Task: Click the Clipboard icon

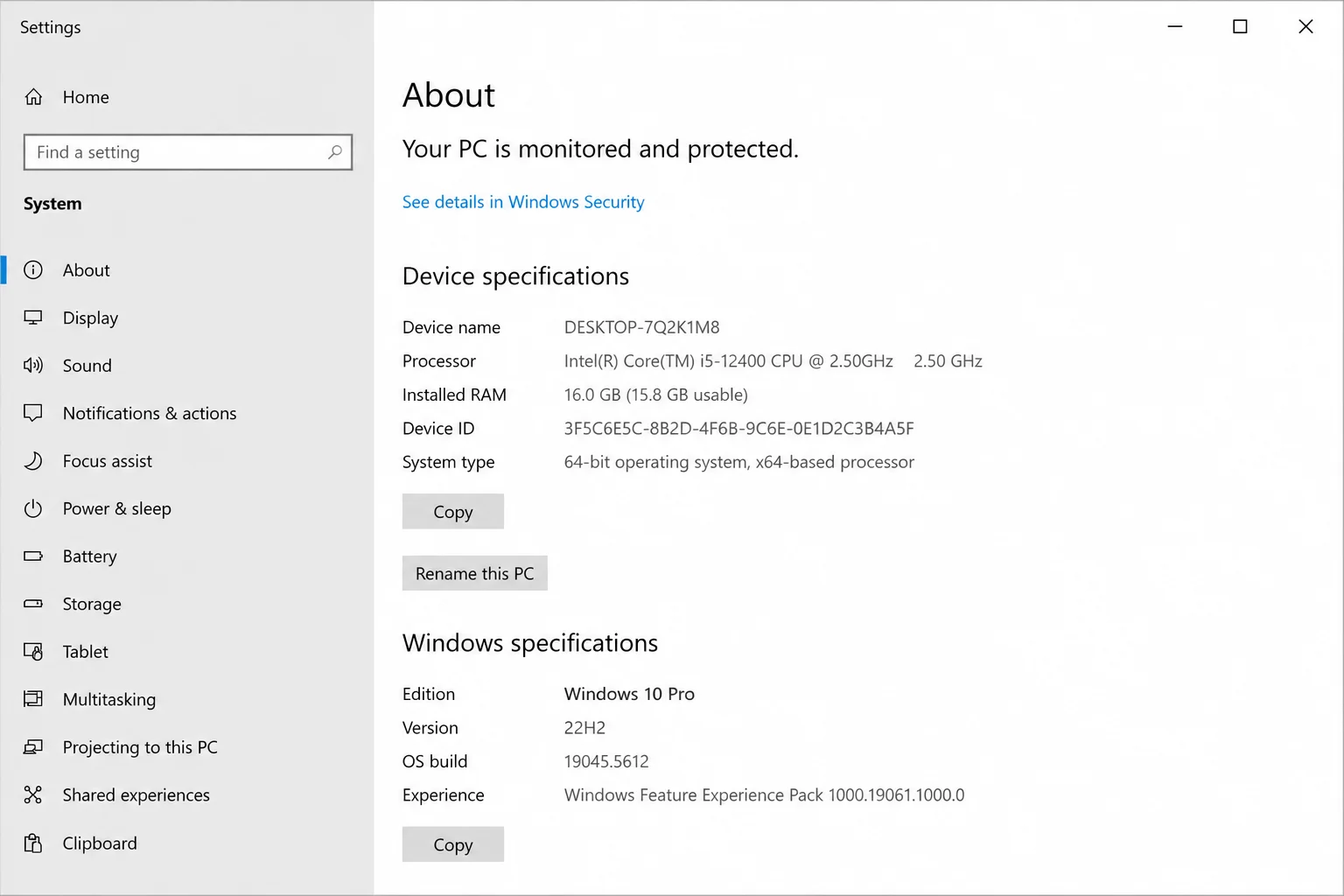Action: pos(33,843)
